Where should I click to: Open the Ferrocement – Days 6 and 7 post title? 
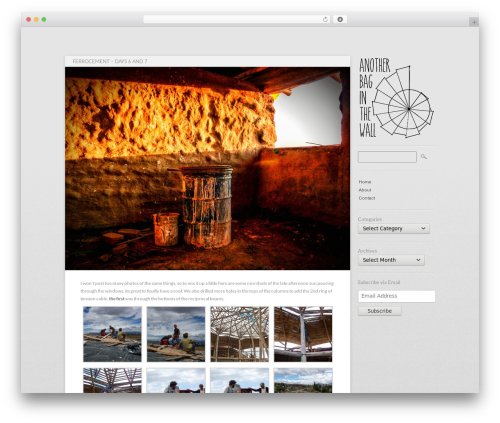[110, 61]
